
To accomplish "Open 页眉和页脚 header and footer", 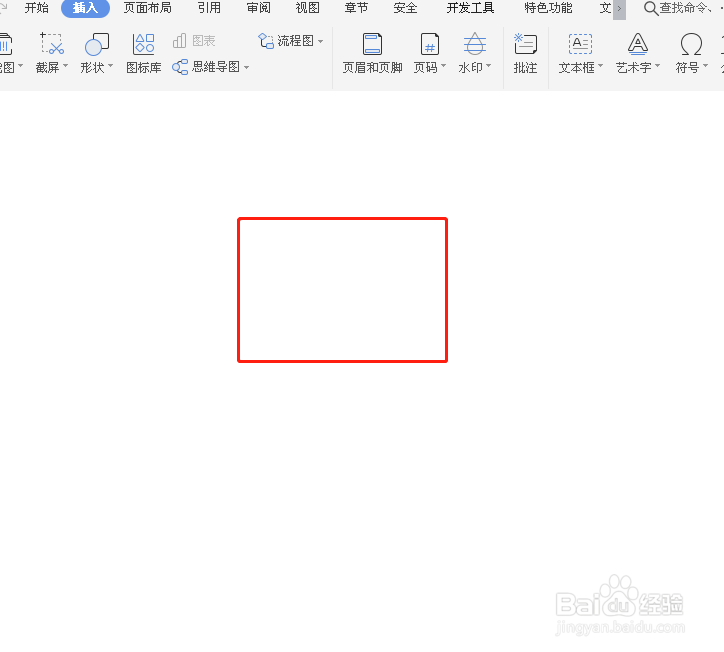I will coord(372,54).
